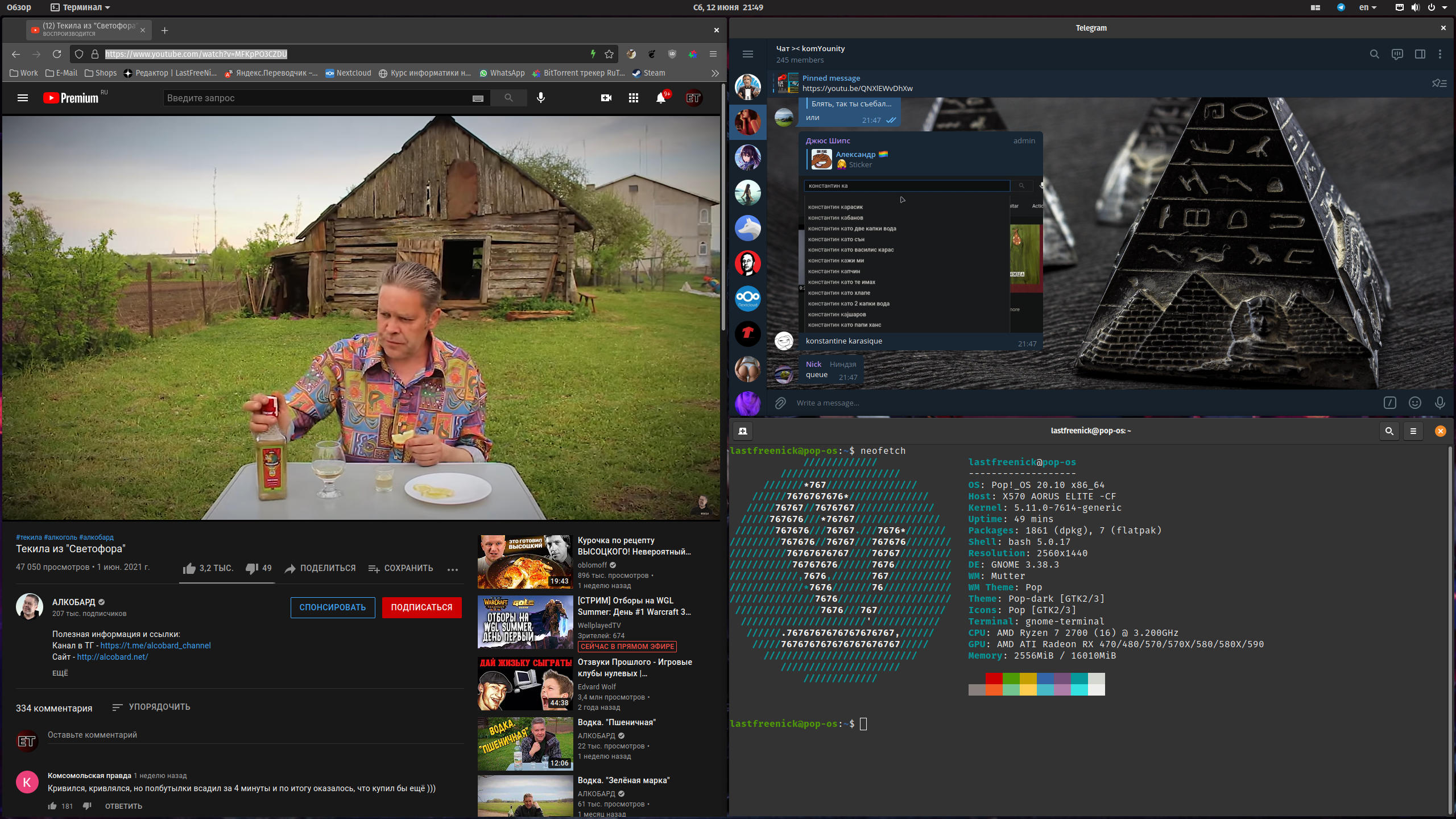
Task: Bookmark this page with star icon
Action: (609, 54)
